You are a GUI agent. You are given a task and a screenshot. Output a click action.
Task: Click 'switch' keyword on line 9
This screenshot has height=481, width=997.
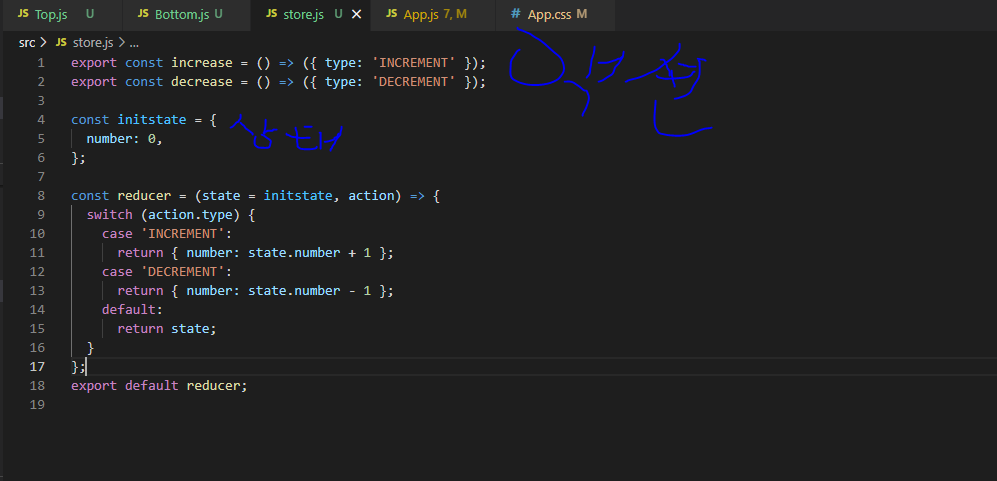[x=109, y=215]
